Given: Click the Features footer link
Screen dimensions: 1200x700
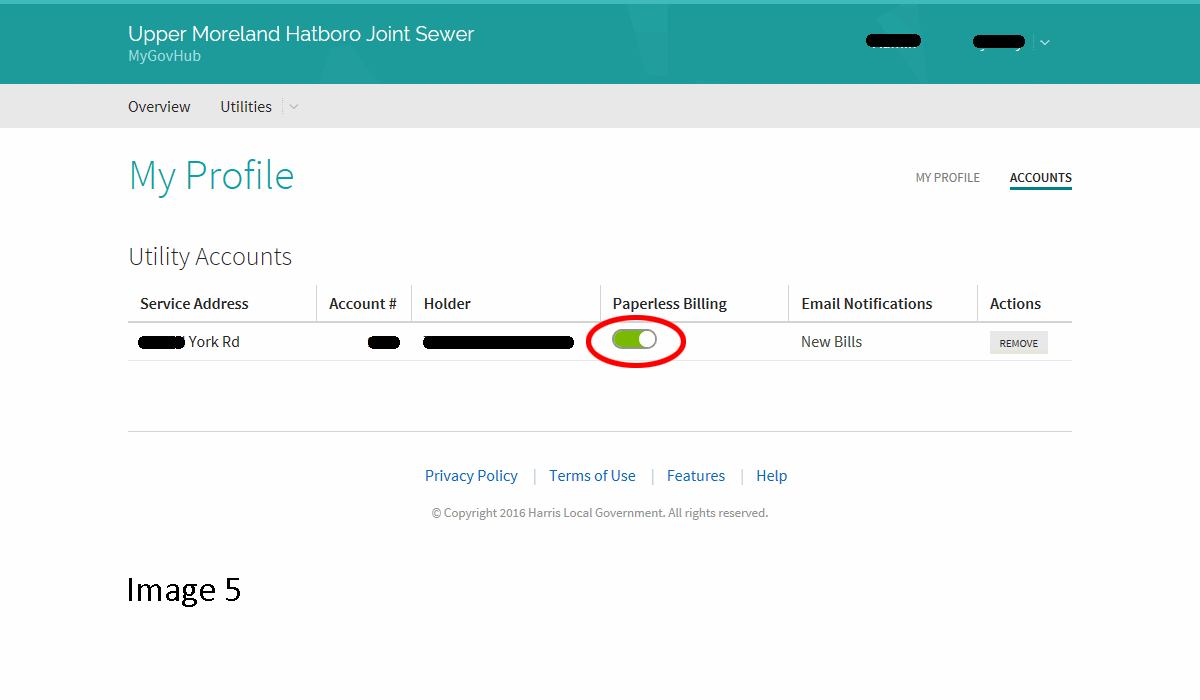Looking at the screenshot, I should (x=695, y=476).
